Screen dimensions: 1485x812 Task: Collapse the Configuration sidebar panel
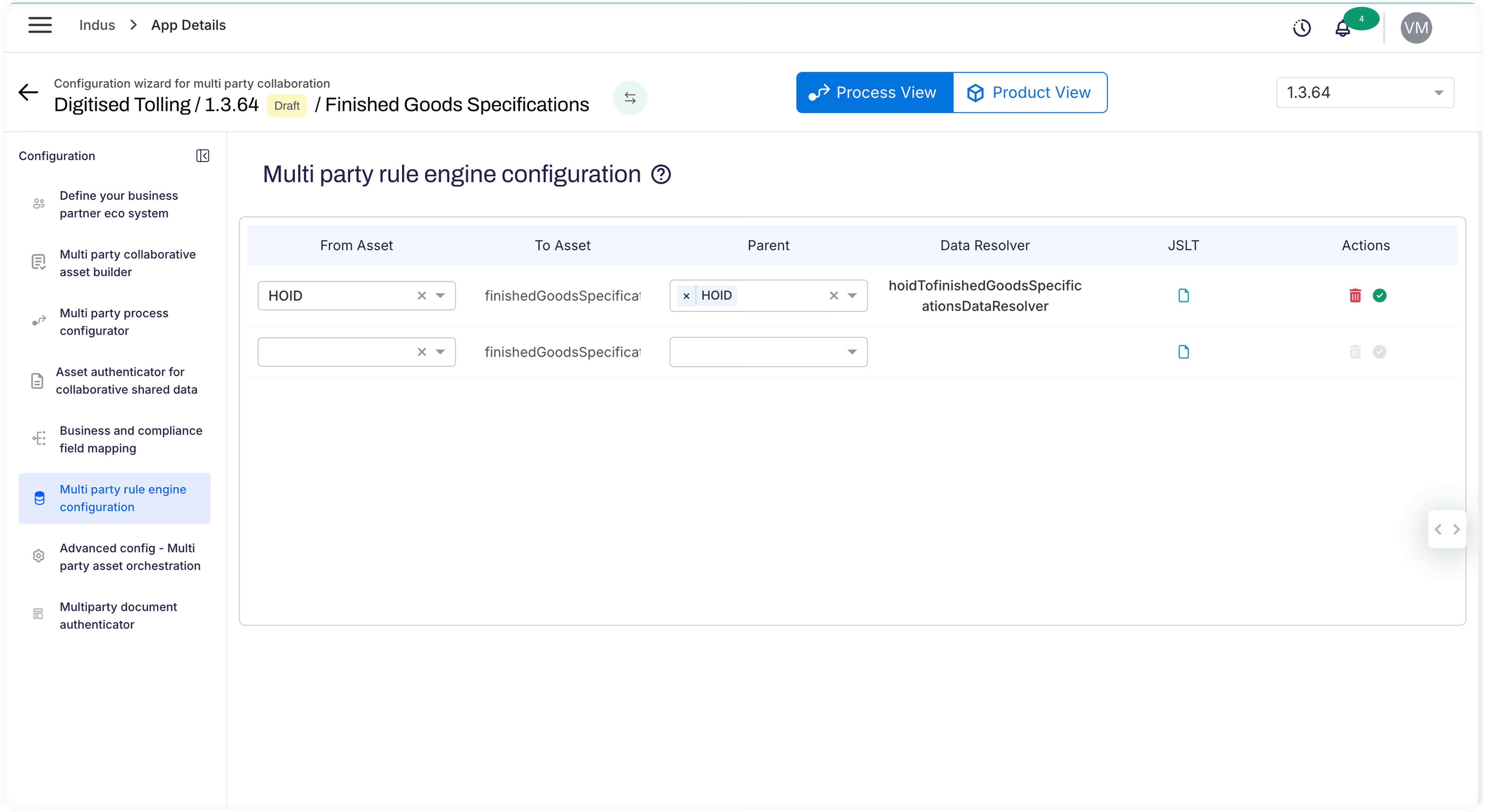point(202,156)
